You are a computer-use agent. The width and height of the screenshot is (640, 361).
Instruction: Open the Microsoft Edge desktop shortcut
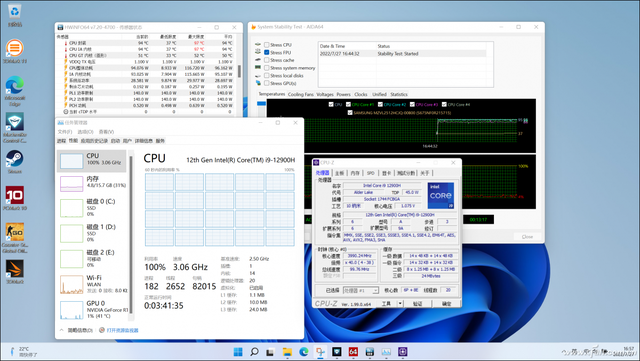pos(15,91)
